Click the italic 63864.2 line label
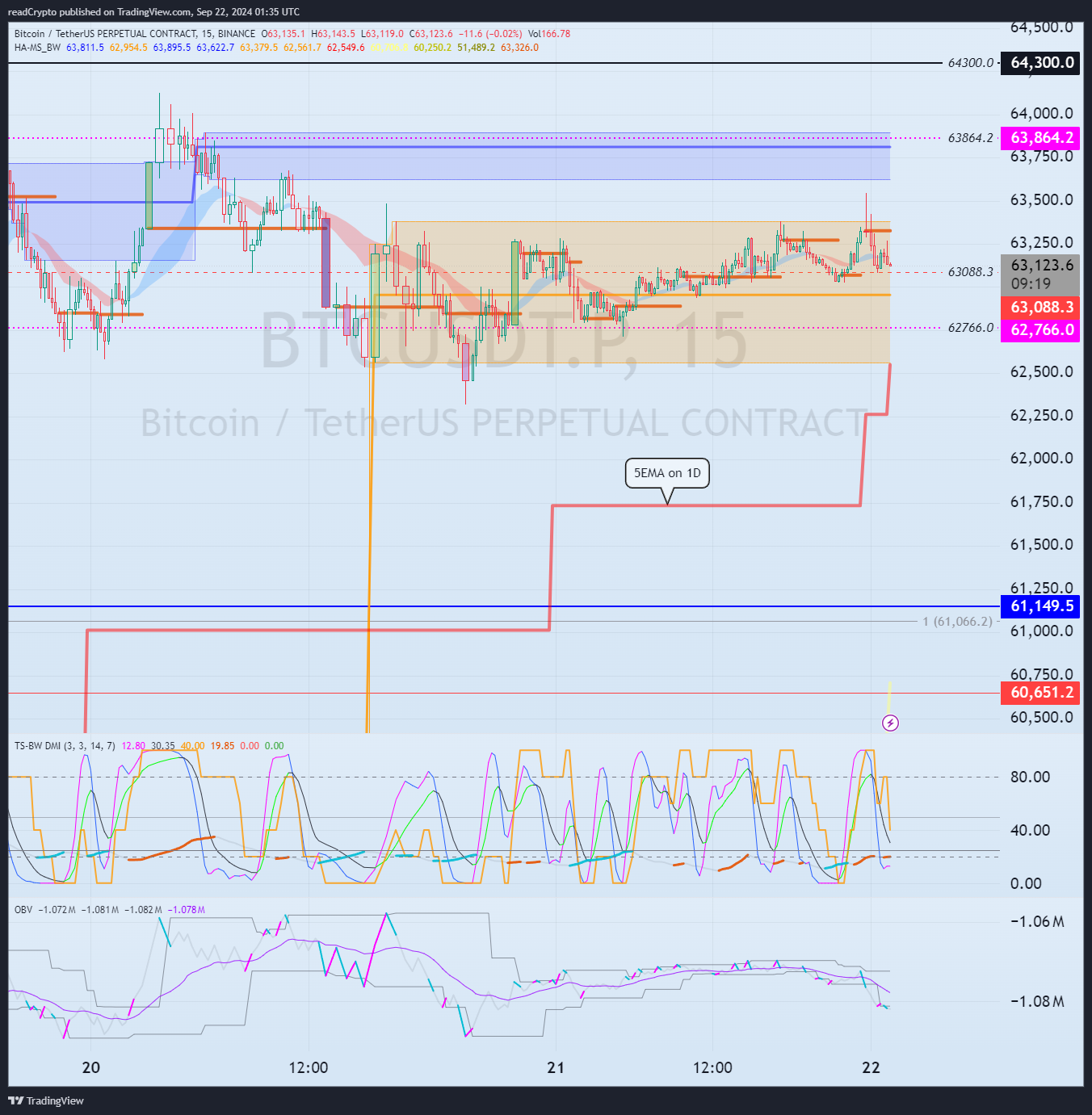 (x=971, y=138)
